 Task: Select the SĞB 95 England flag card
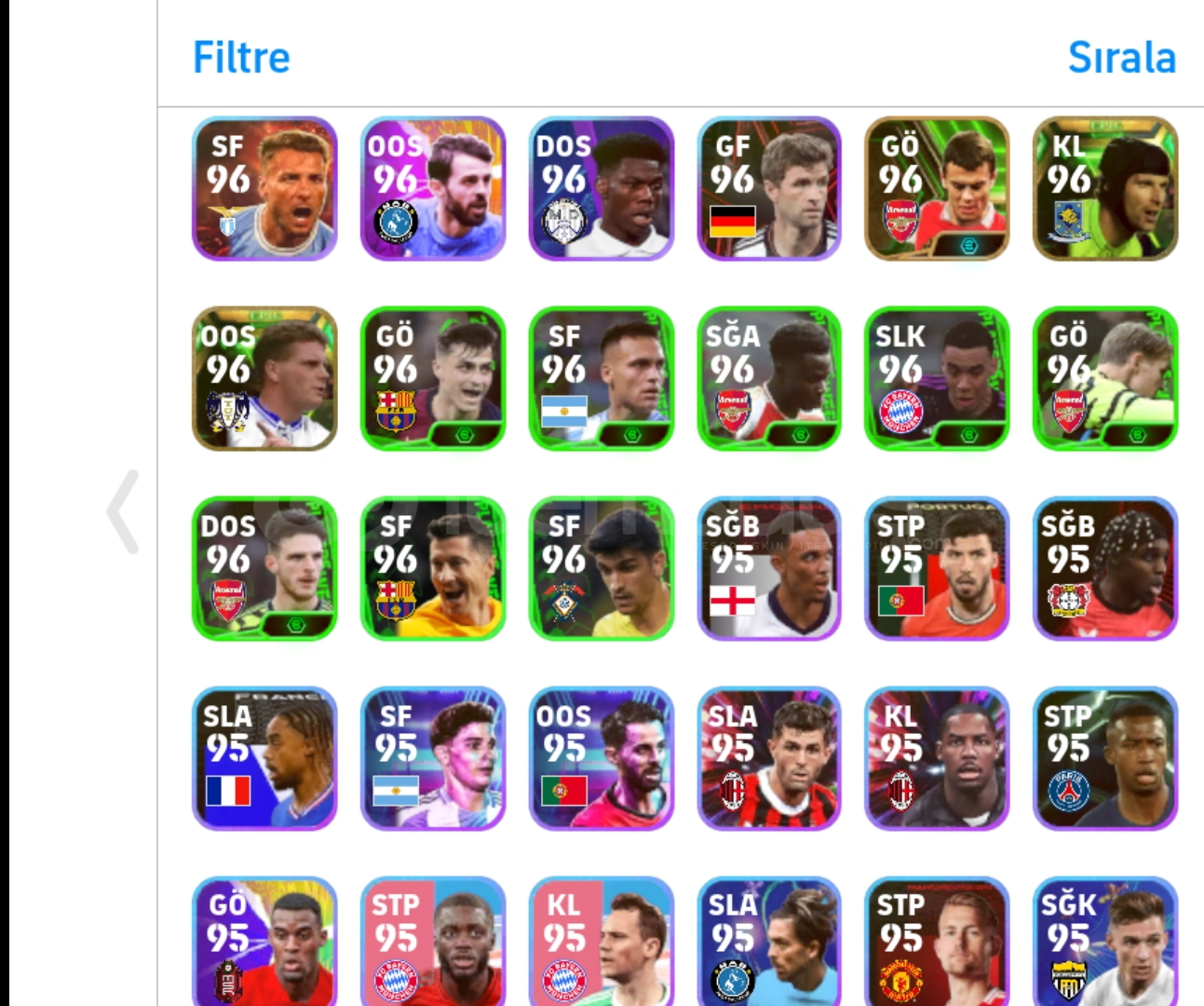pos(769,568)
